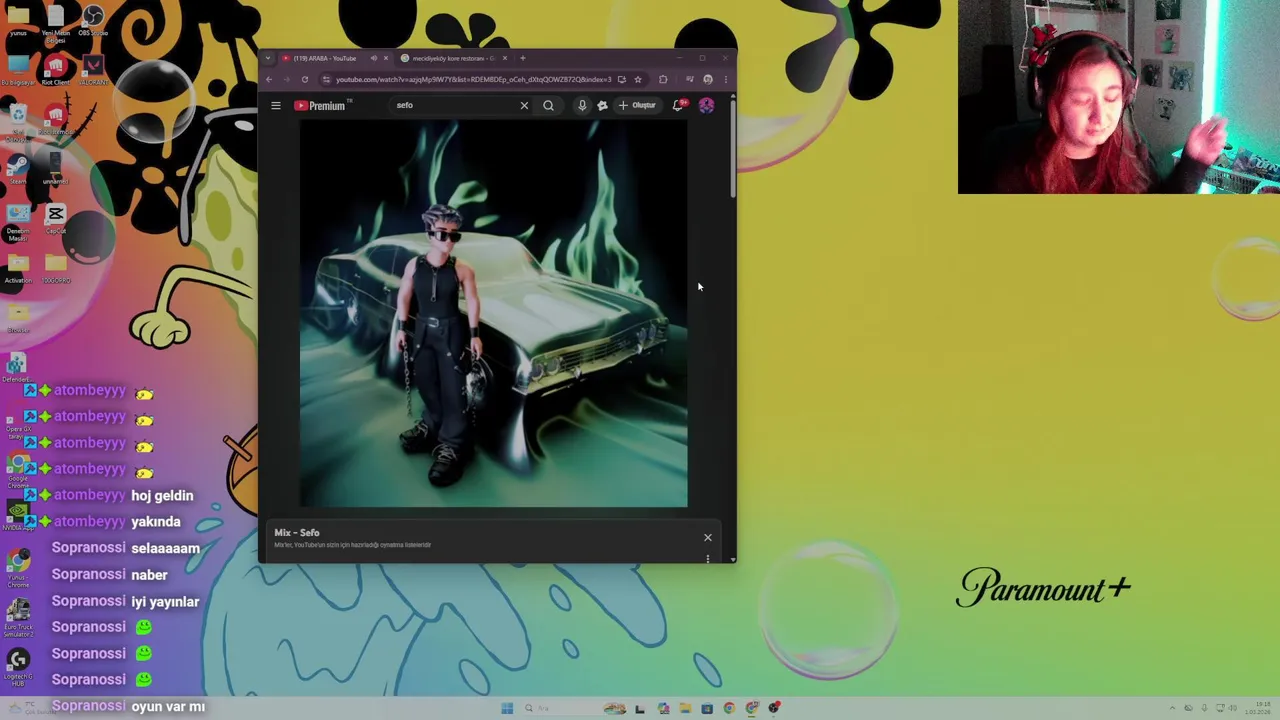Open Bu bilgisayar desktop icon
Viewport: 1280px width, 720px height.
[x=18, y=70]
